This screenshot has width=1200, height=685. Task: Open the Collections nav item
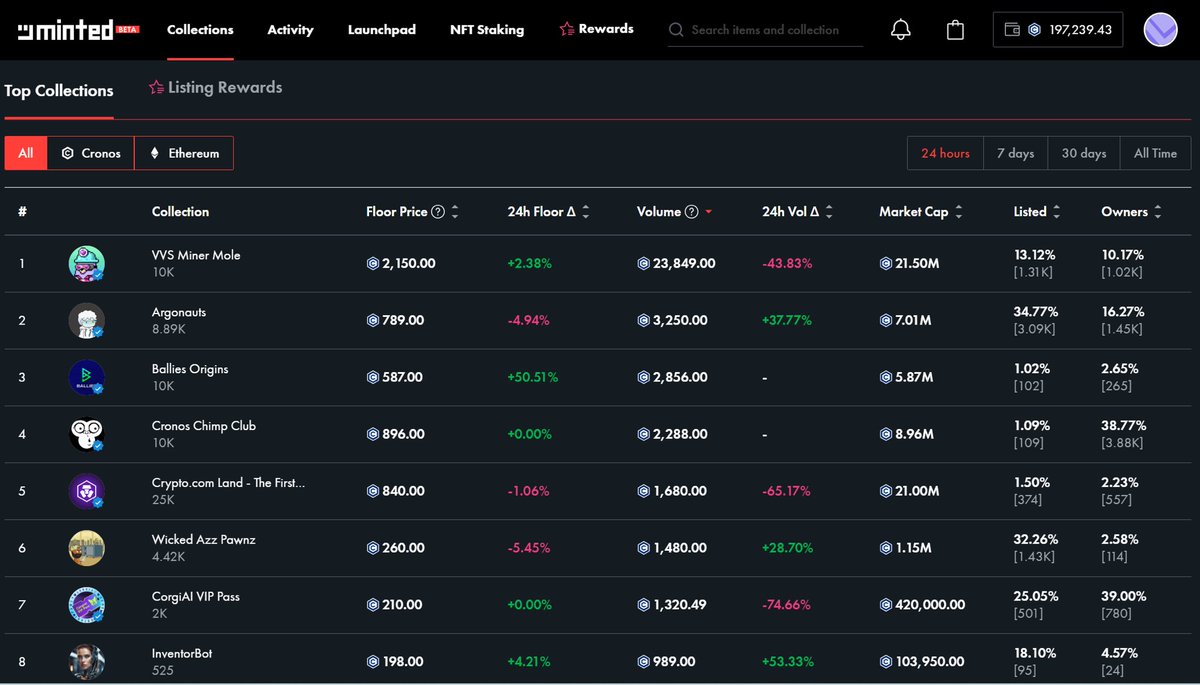coord(200,30)
